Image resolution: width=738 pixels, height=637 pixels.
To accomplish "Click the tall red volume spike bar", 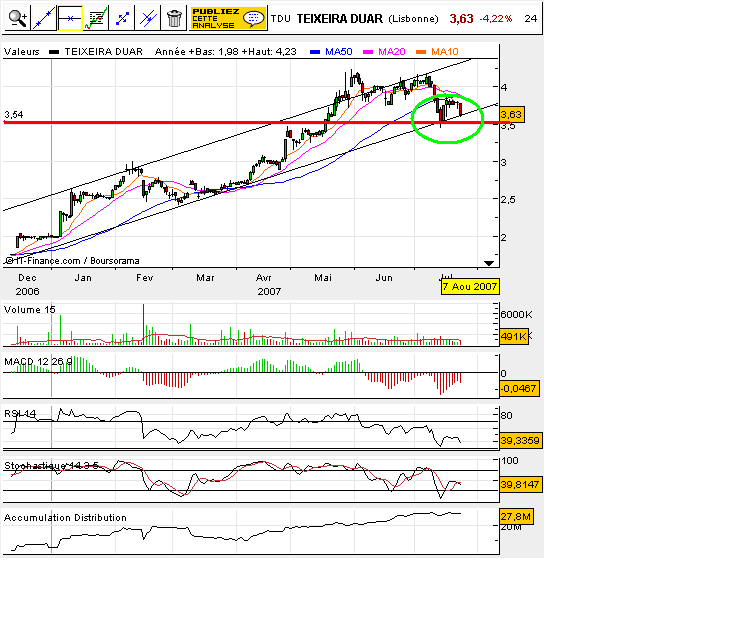I will pyautogui.click(x=144, y=324).
